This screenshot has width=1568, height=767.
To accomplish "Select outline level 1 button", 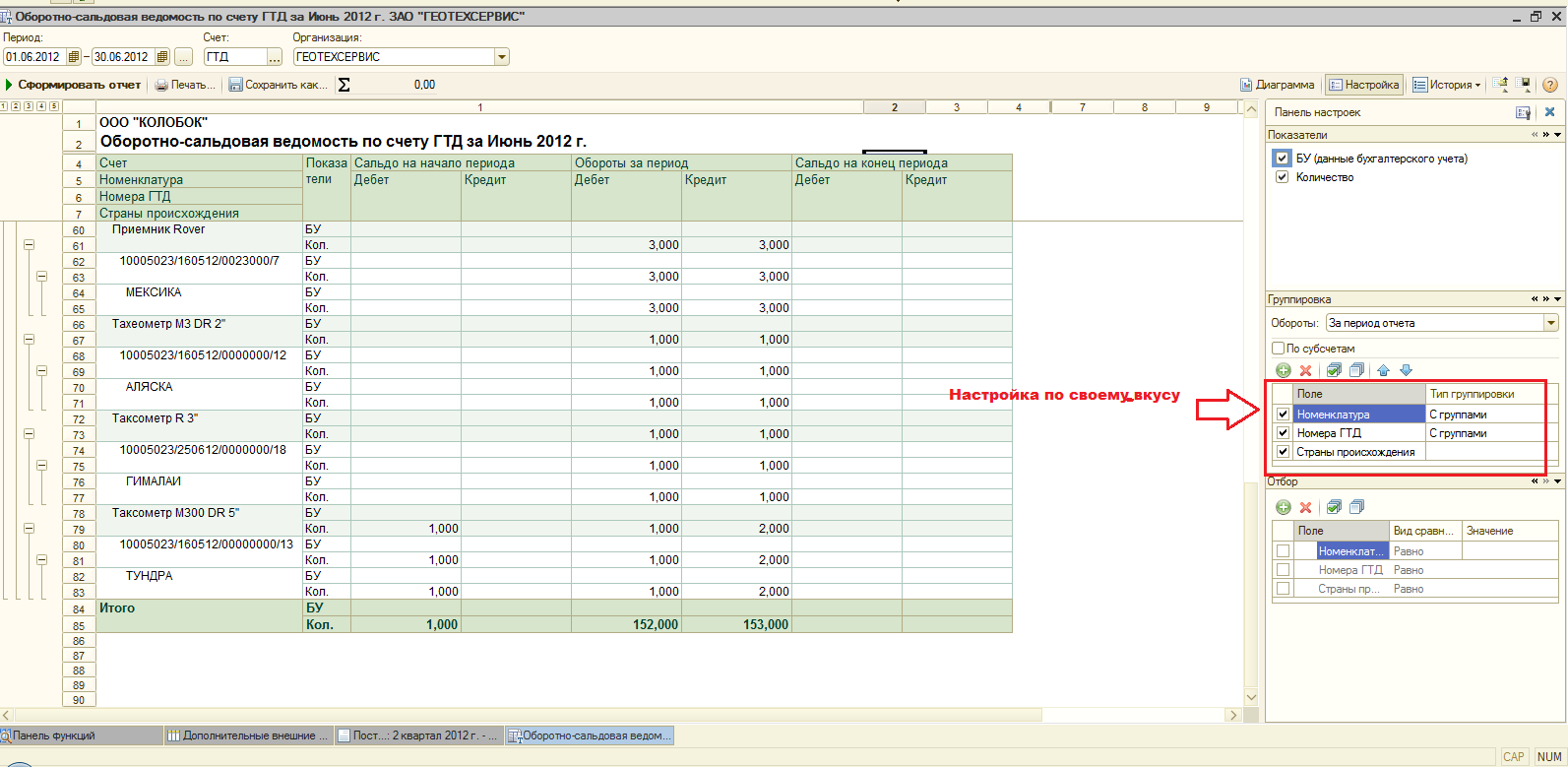I will tap(4, 106).
